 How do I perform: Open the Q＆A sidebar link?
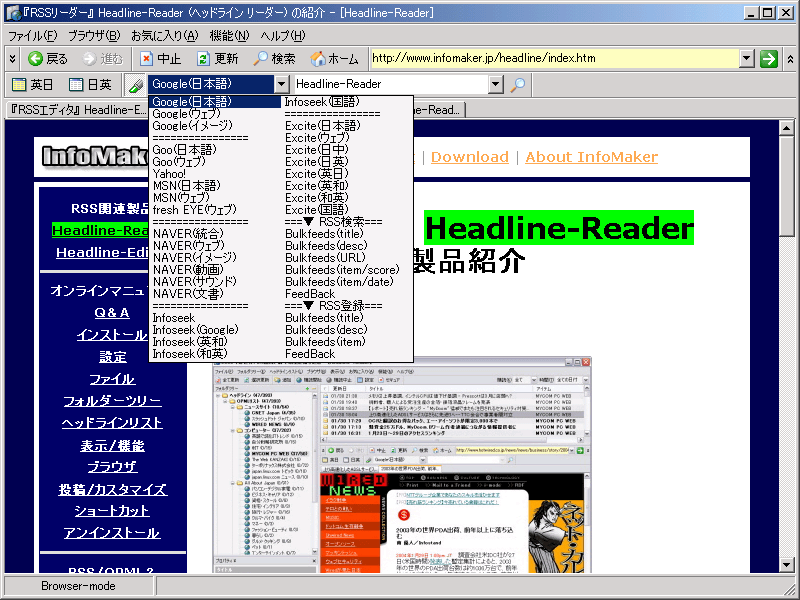[x=112, y=313]
